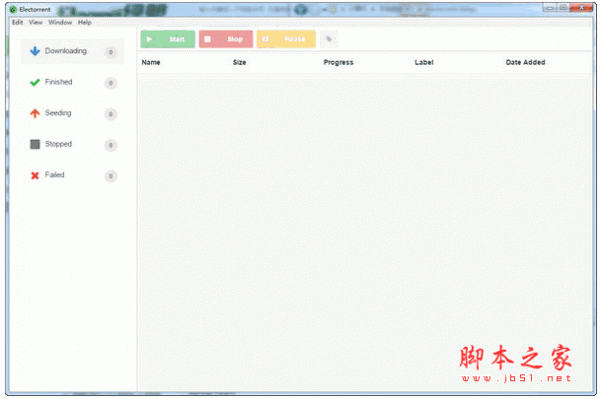Click the Downloading count badge
This screenshot has width=600, height=399.
point(111,52)
